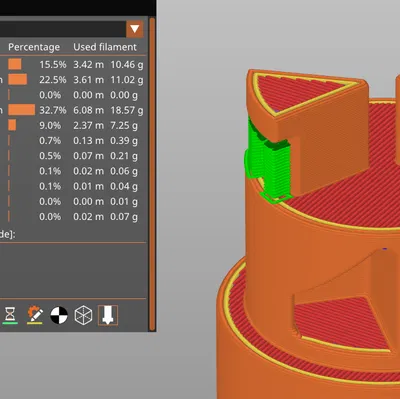Select the 0.39 g filament weight
Image resolution: width=400 pixels, height=399 pixels.
click(124, 141)
